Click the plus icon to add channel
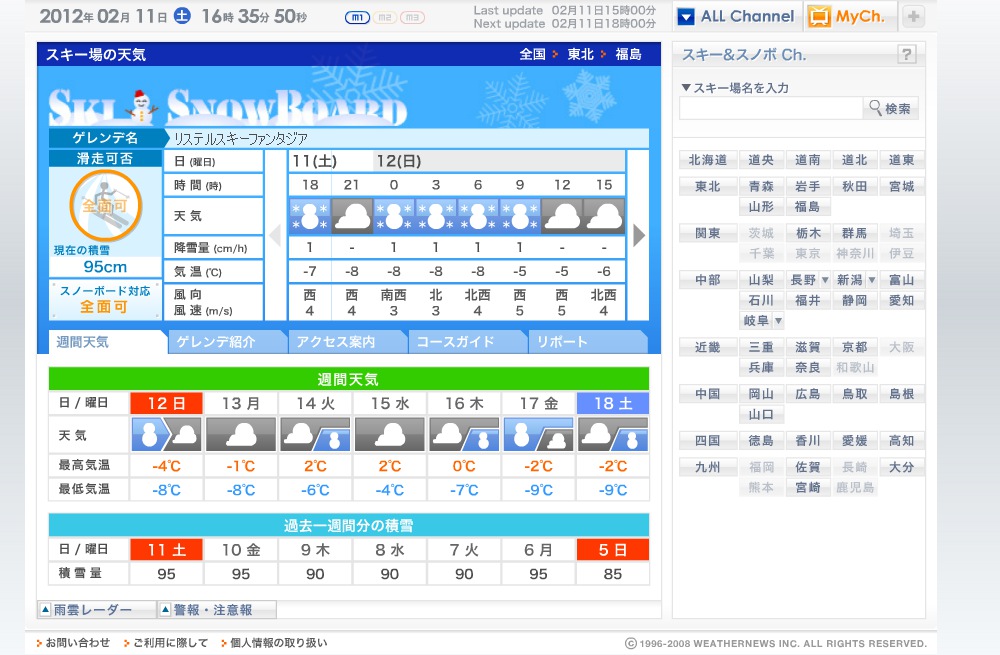The width and height of the screenshot is (1000, 655). [914, 17]
